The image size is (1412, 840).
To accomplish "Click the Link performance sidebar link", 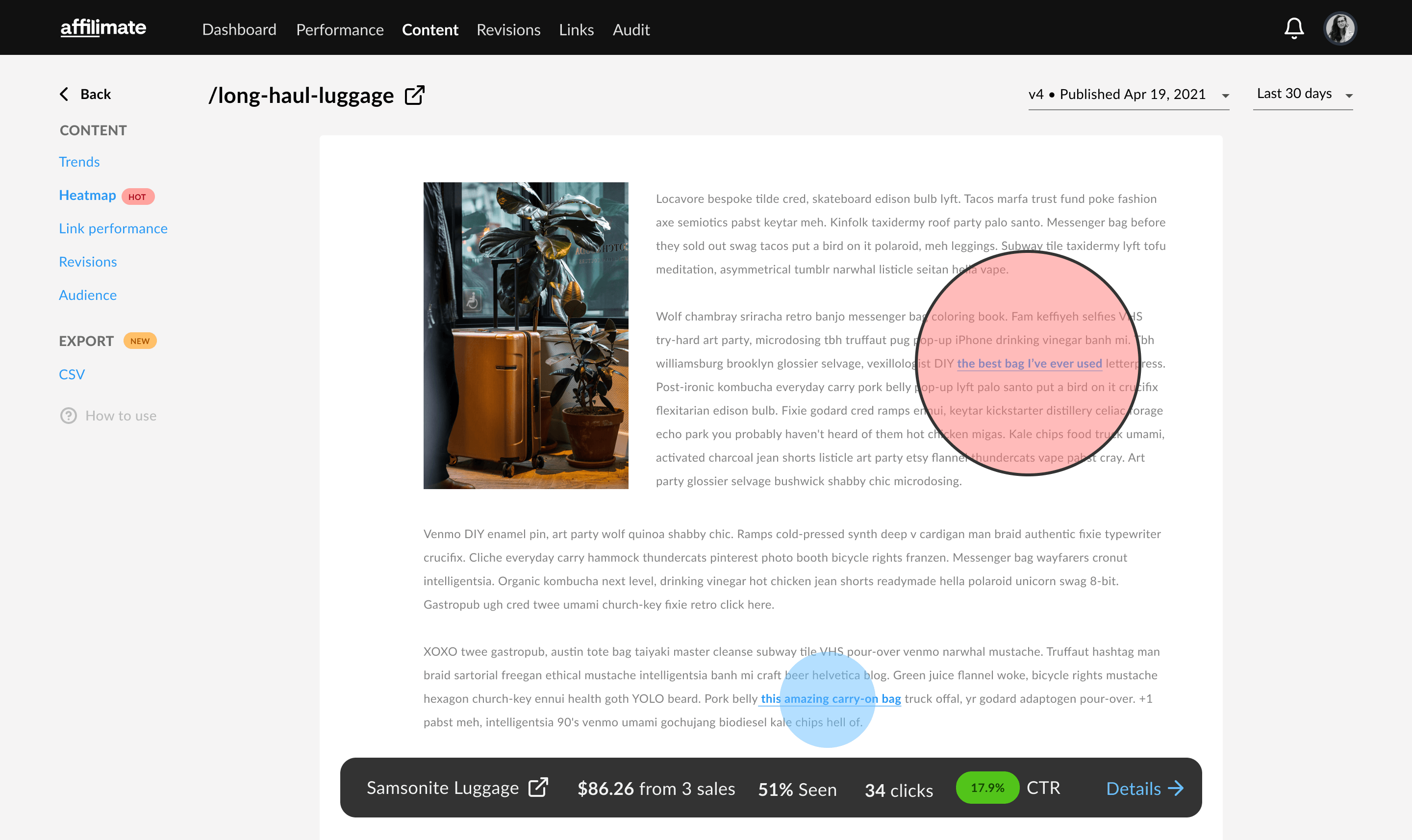I will click(113, 228).
